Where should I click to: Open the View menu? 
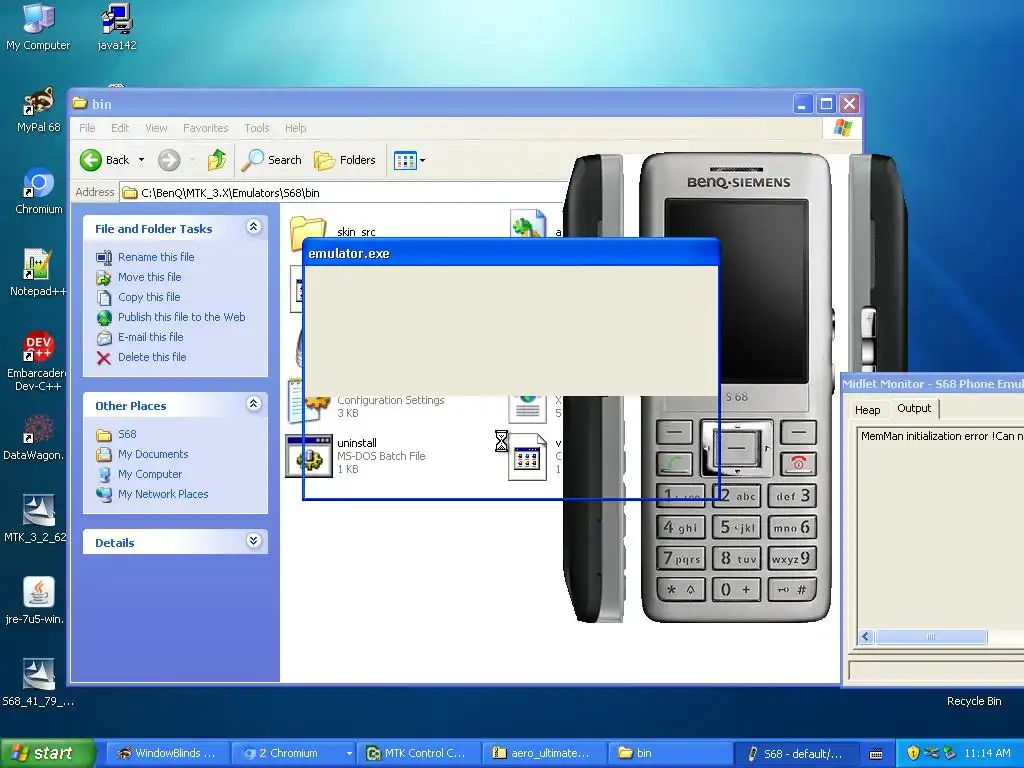[x=156, y=128]
